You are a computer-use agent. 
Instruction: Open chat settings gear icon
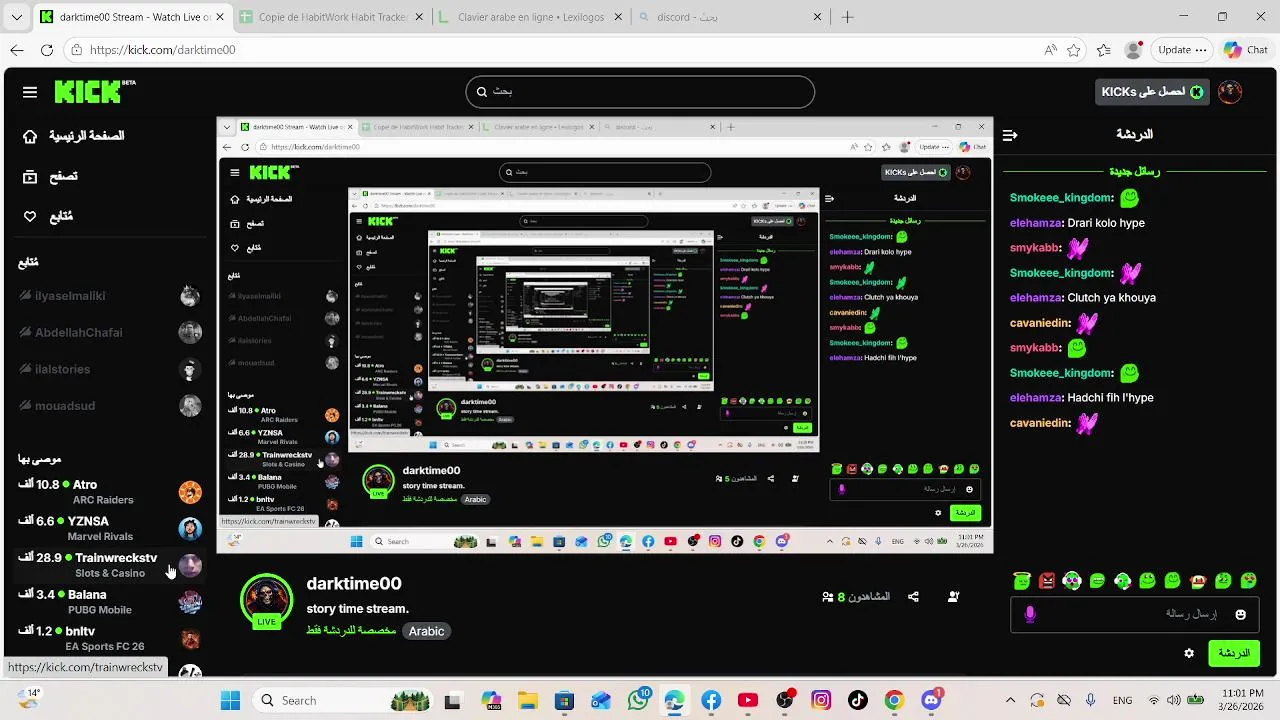tap(1189, 653)
